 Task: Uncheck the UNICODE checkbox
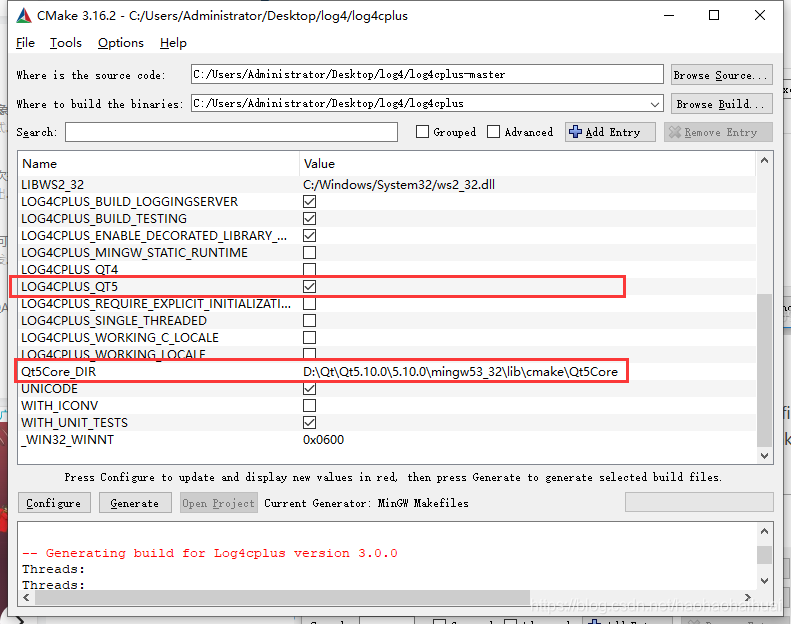[x=309, y=388]
